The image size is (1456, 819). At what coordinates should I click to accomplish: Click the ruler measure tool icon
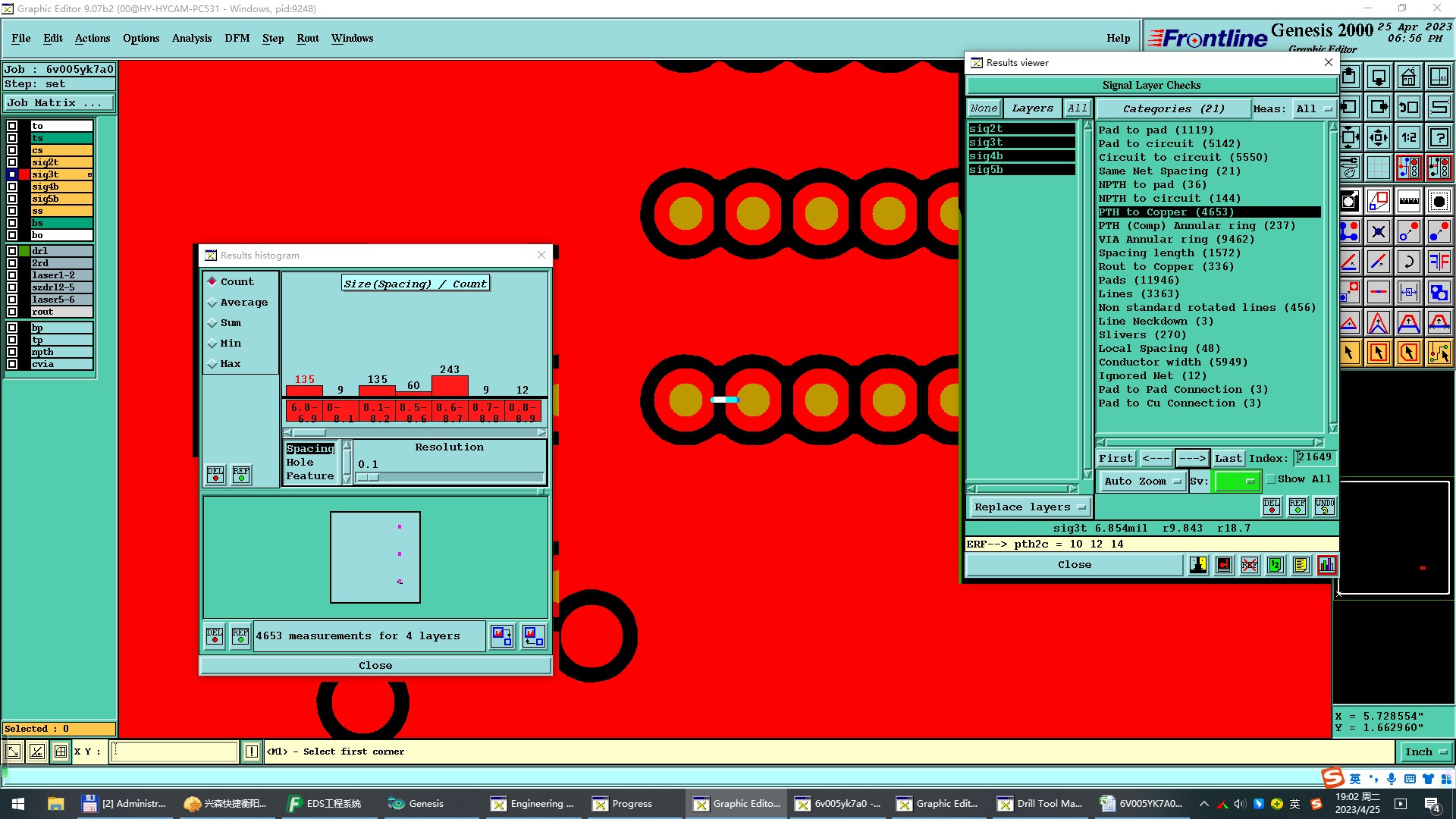(1408, 202)
